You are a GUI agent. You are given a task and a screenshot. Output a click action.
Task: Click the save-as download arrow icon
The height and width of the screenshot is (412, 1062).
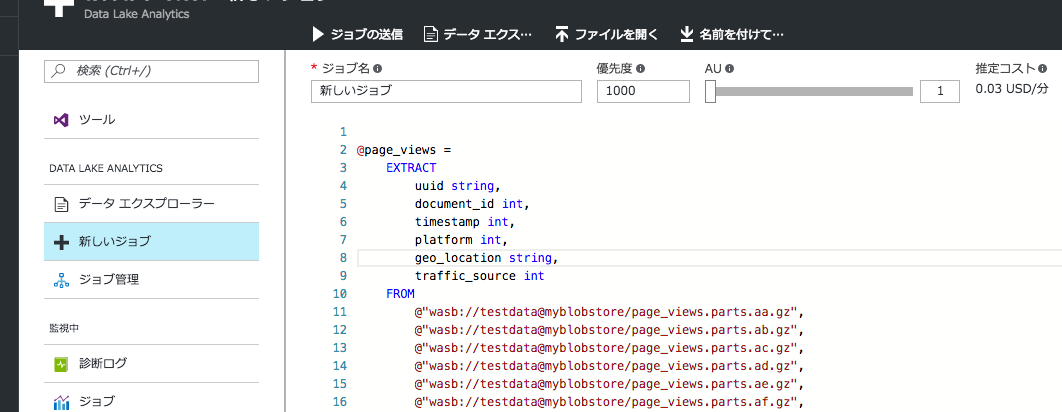(x=687, y=34)
